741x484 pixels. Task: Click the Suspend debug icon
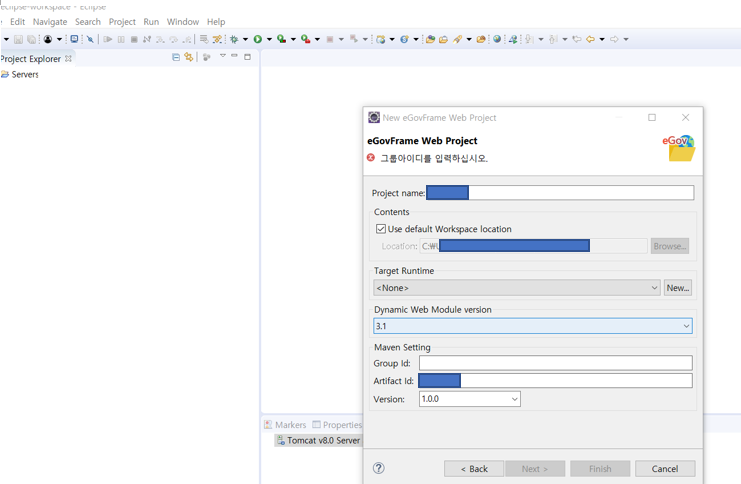[x=121, y=39]
